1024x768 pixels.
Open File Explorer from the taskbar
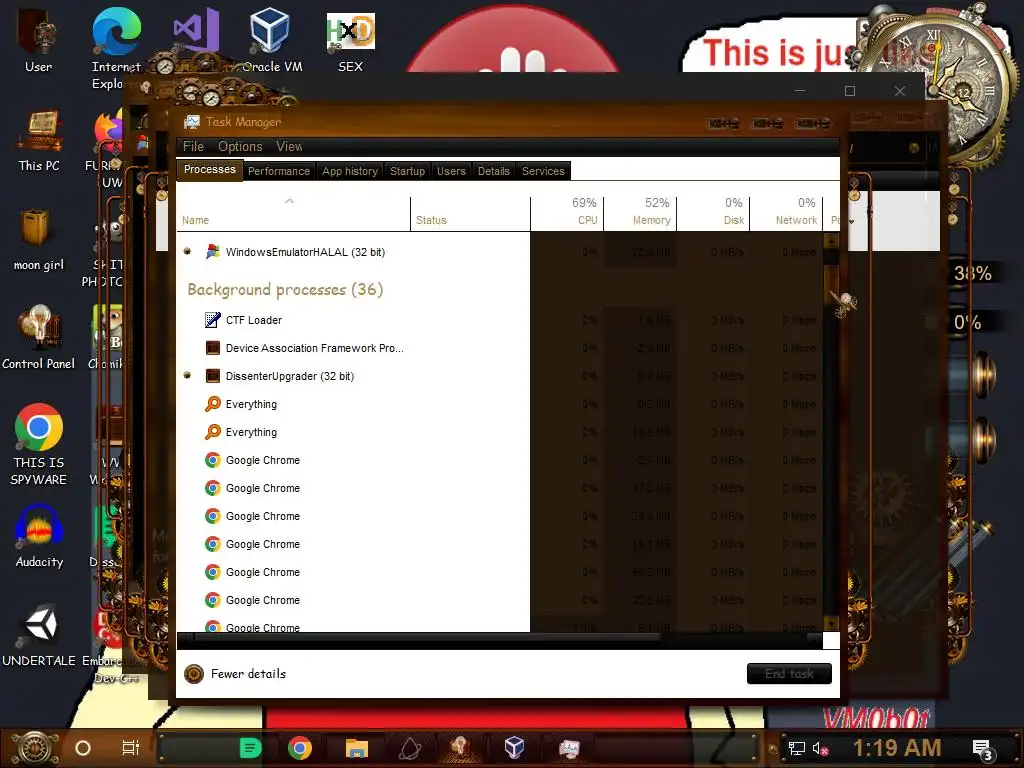(x=357, y=748)
